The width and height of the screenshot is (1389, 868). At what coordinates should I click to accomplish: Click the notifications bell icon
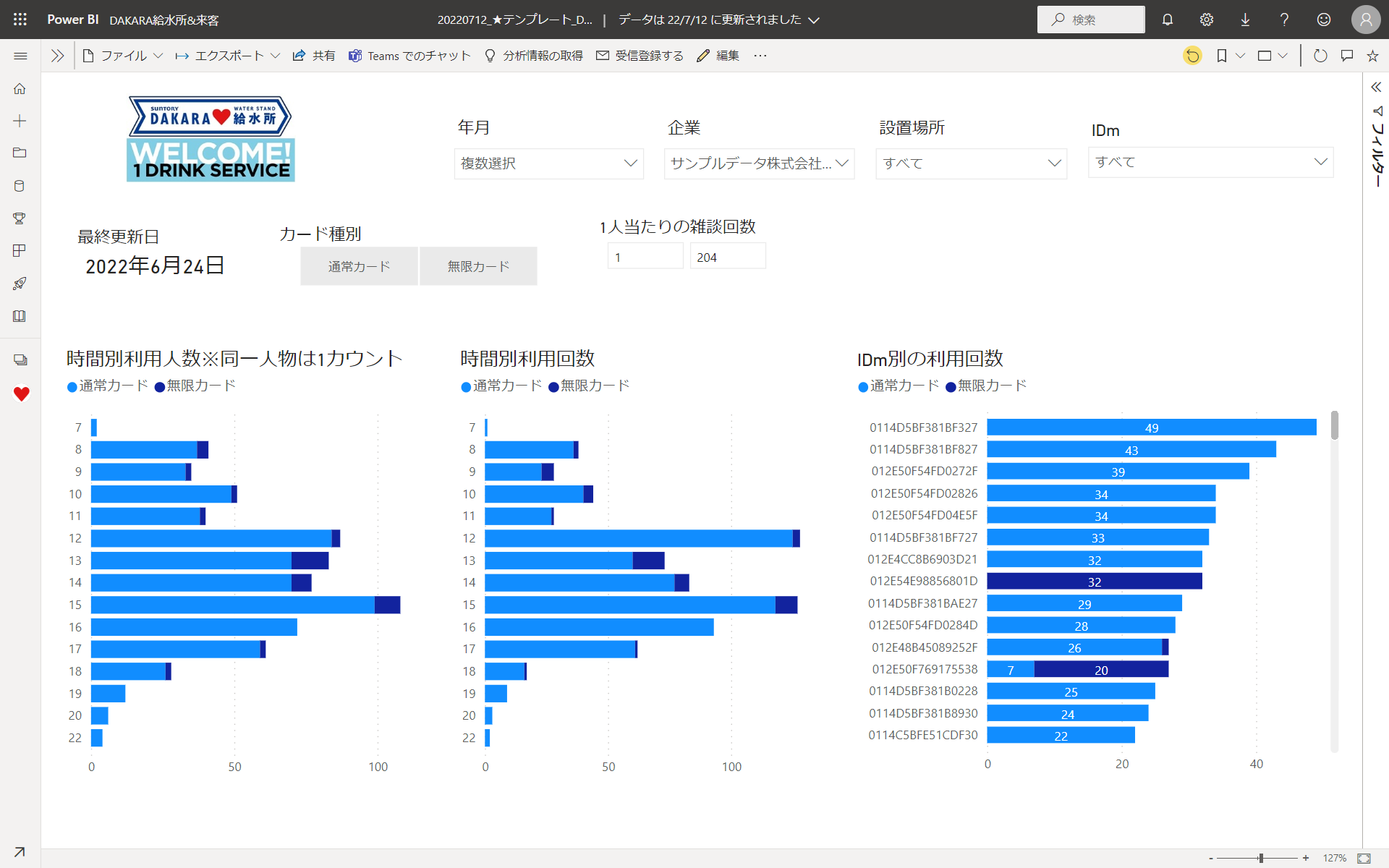point(1167,20)
